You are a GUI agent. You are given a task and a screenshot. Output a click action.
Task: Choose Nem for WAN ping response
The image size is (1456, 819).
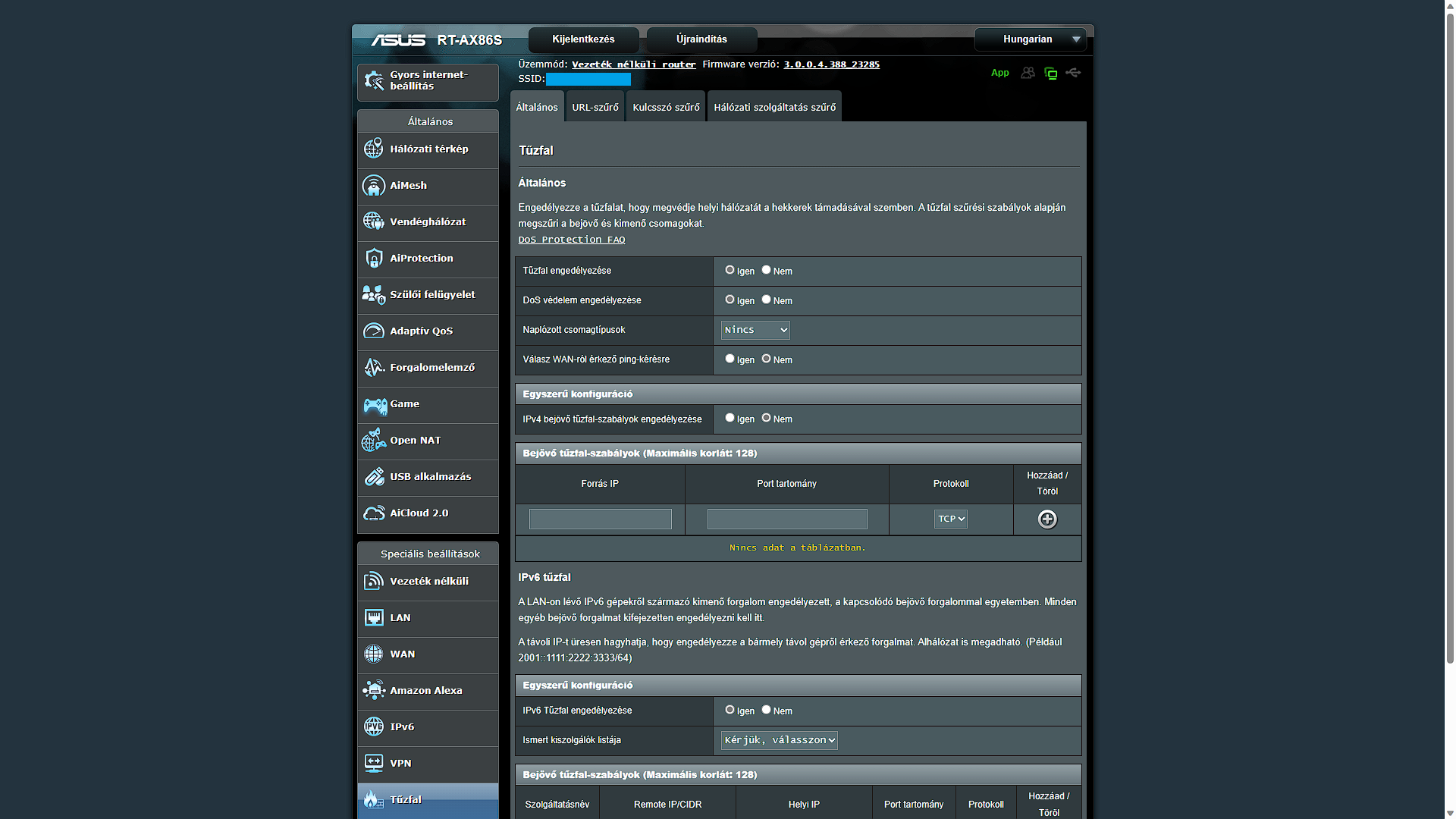pyautogui.click(x=766, y=359)
